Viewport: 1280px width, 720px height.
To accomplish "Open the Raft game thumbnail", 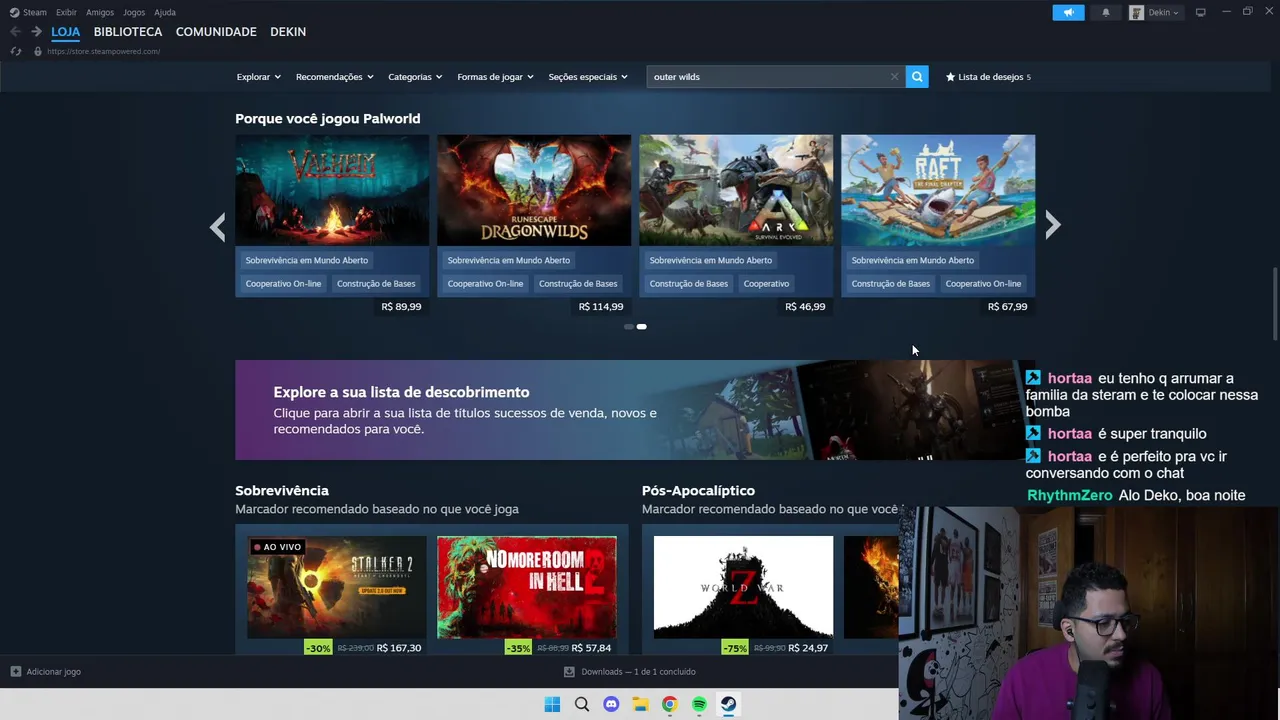I will (x=938, y=190).
